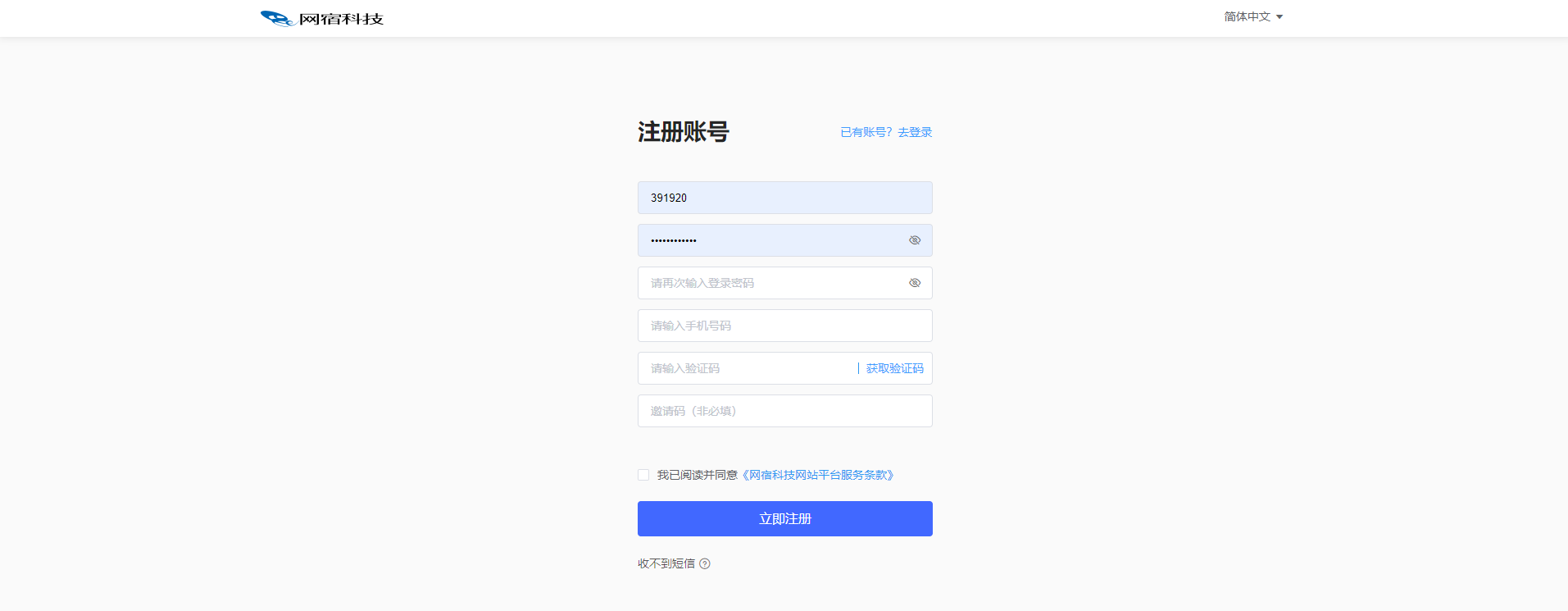Screen dimensions: 1568x611
Task: Click the question mark icon beside 收不到短信
Action: pyautogui.click(x=705, y=563)
